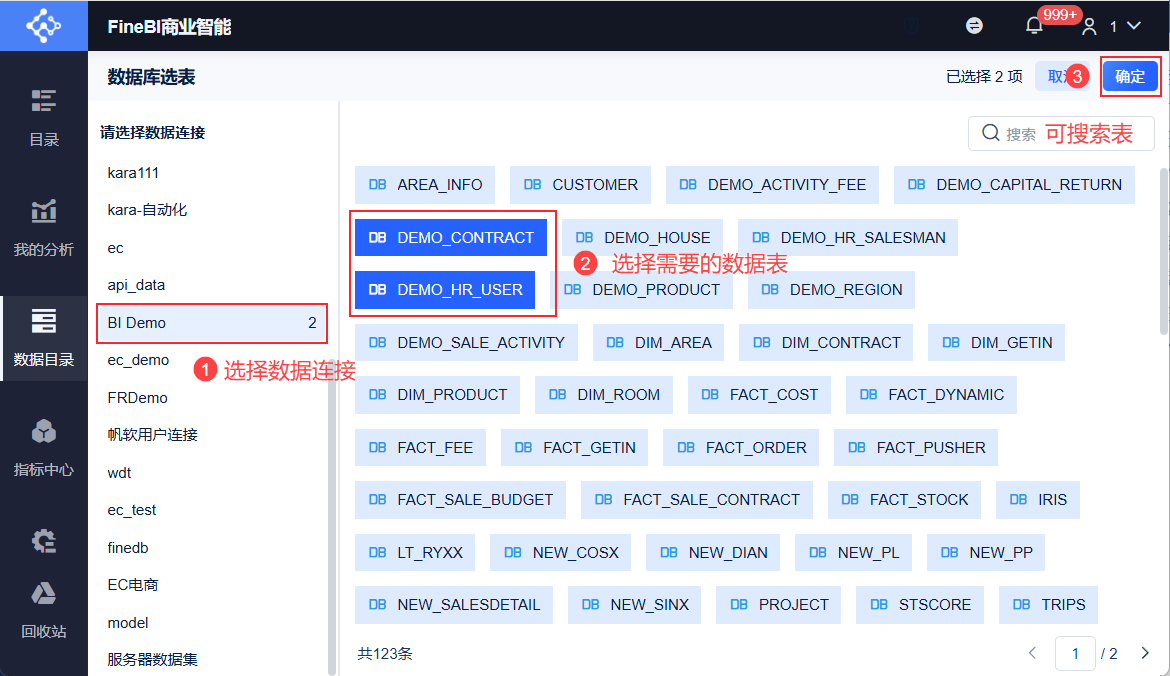Select the DEMO_HOUSE table
Screen dimensions: 1170x676
pyautogui.click(x=642, y=237)
